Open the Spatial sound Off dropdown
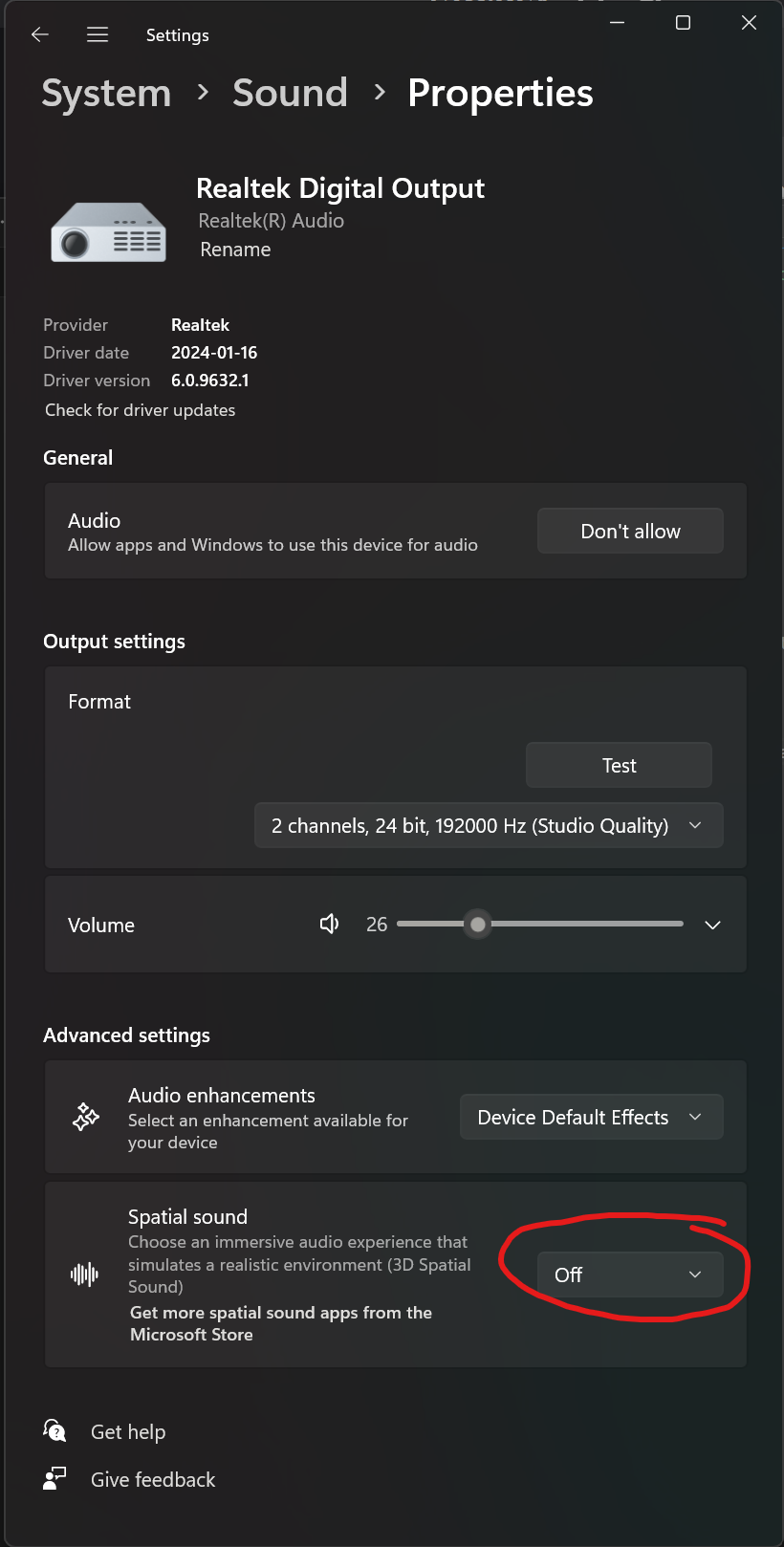The height and width of the screenshot is (1547, 784). point(629,1275)
